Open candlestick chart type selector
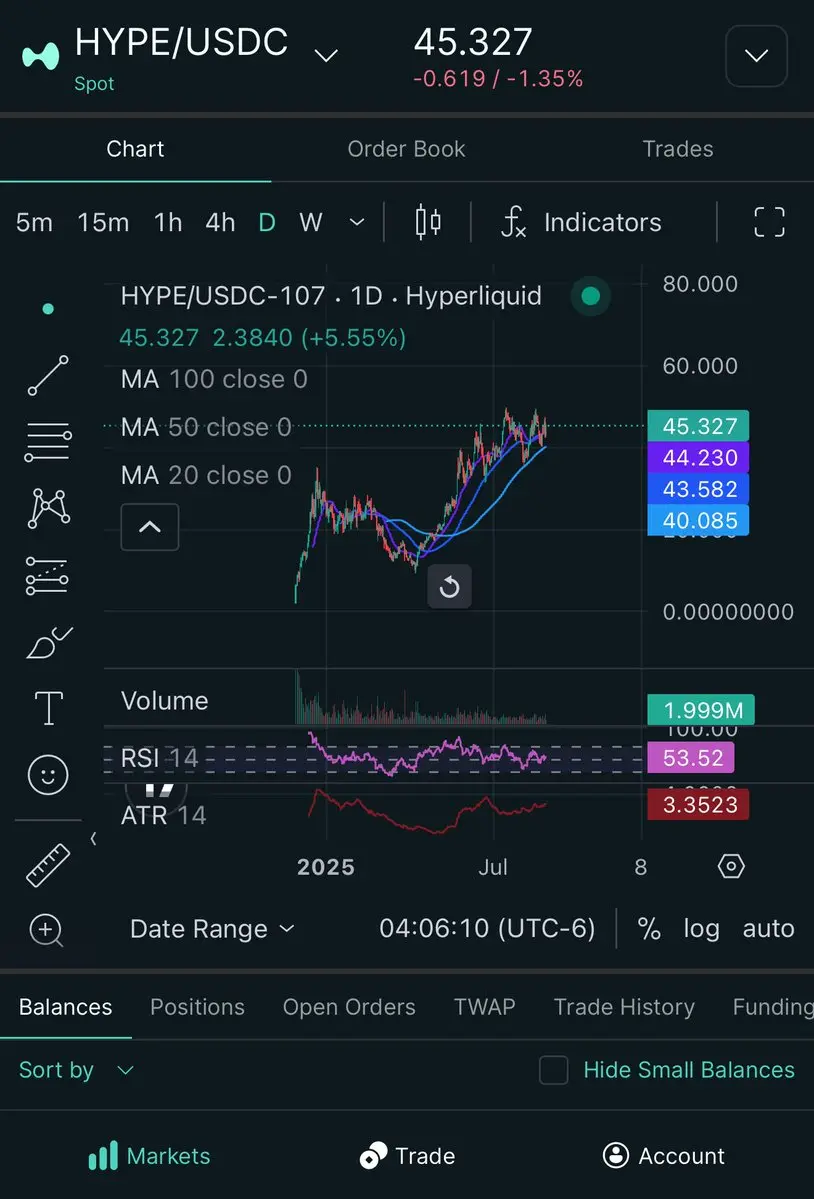Viewport: 814px width, 1199px height. (x=428, y=223)
